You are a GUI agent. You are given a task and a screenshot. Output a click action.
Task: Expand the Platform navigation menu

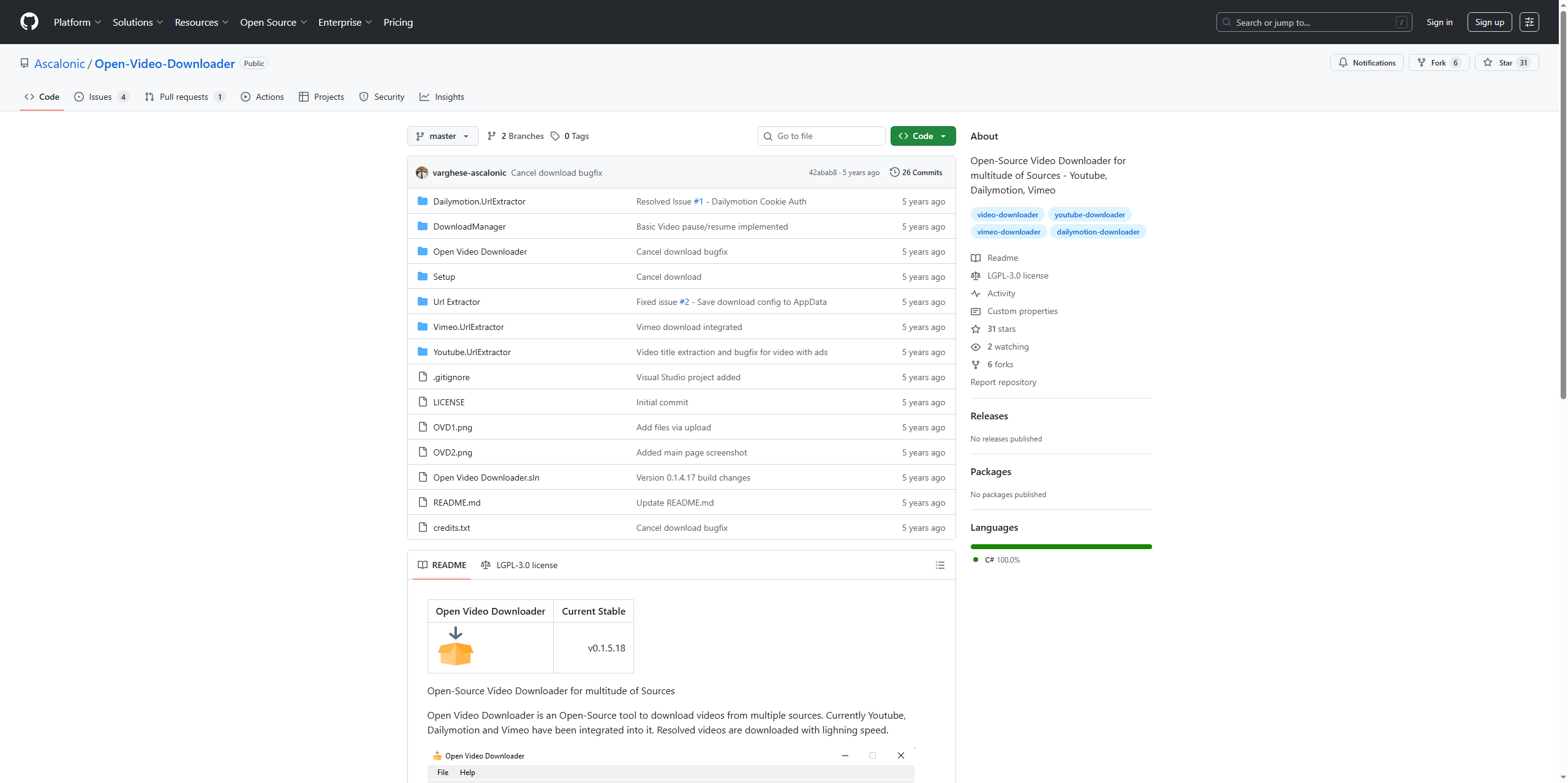(77, 22)
